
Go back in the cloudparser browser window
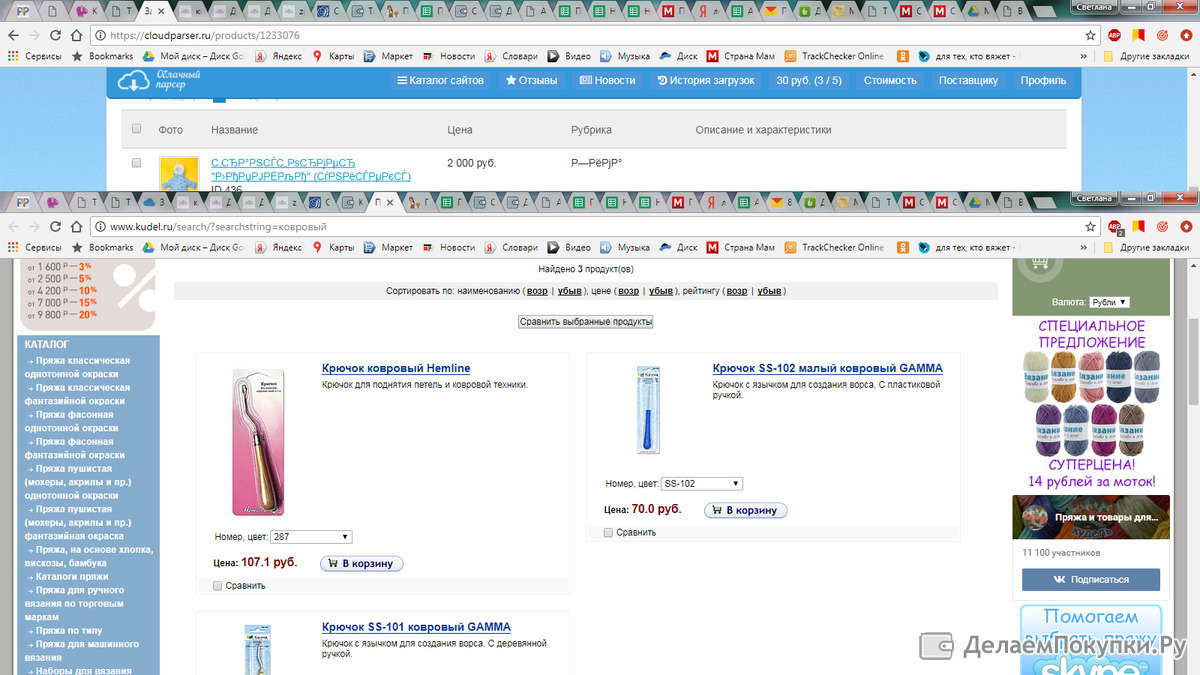point(13,35)
